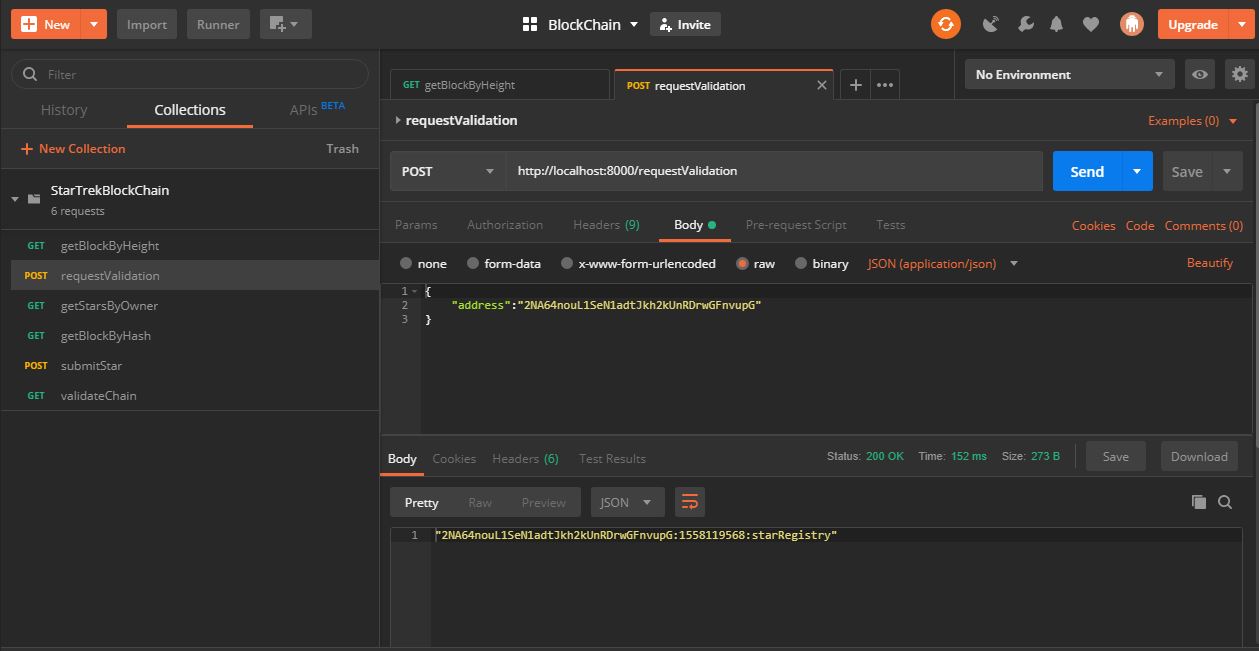Open manage environments gear icon
Viewport: 1259px width, 651px height.
1240,74
